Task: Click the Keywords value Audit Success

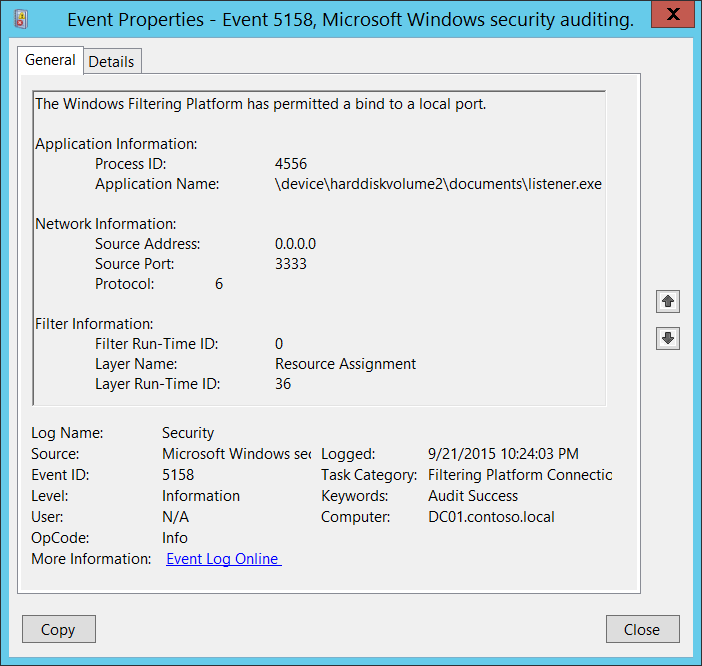Action: (x=473, y=496)
